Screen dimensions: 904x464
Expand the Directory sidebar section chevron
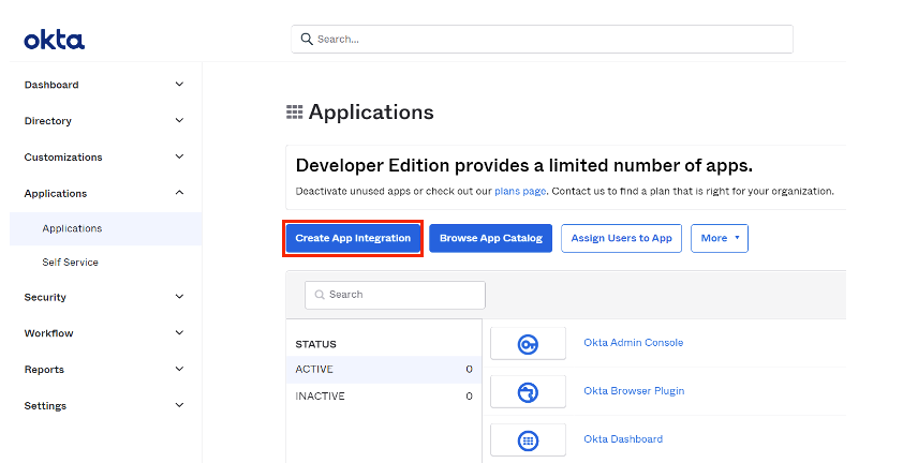point(179,120)
